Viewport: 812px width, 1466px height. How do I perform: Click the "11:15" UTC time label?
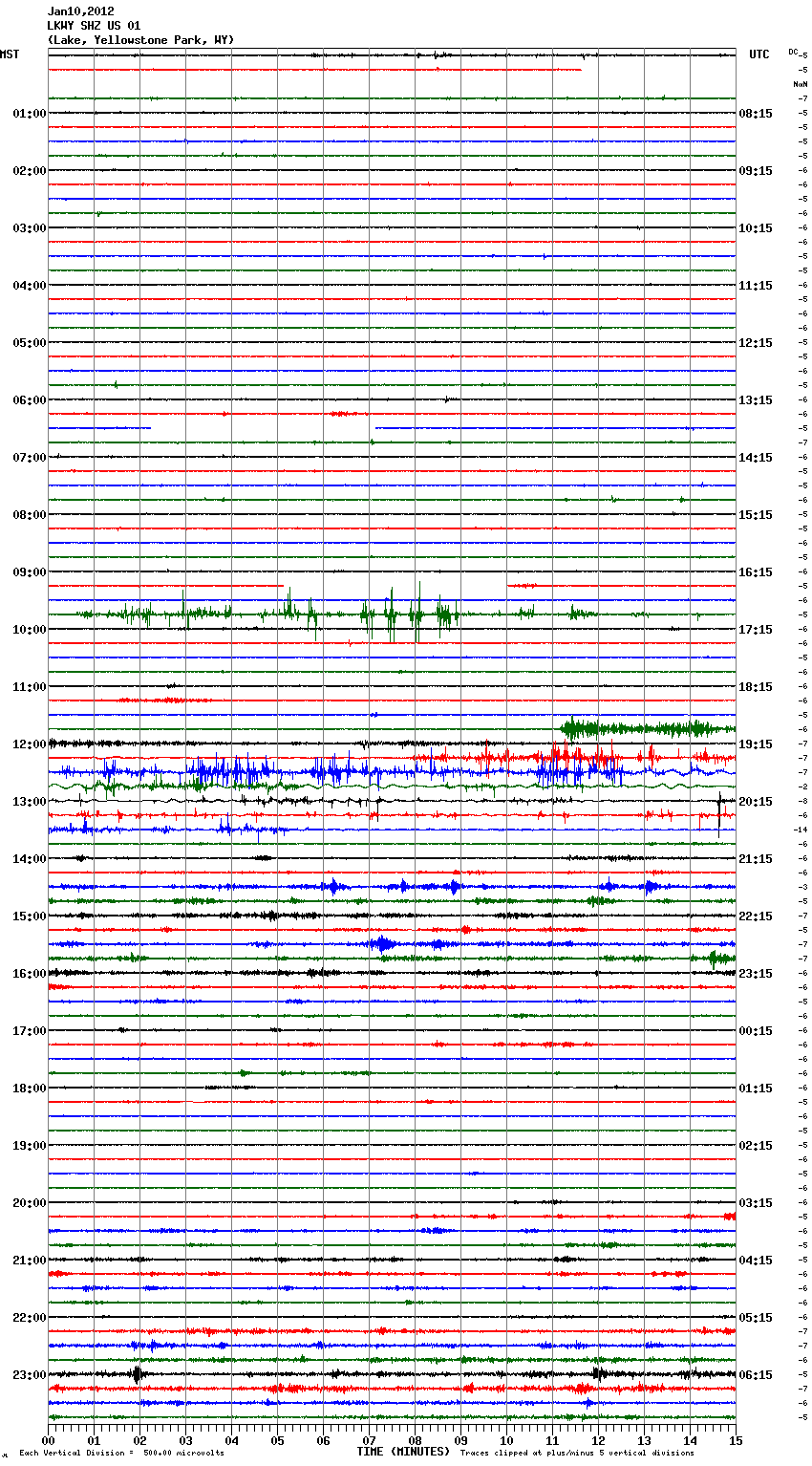pos(756,286)
